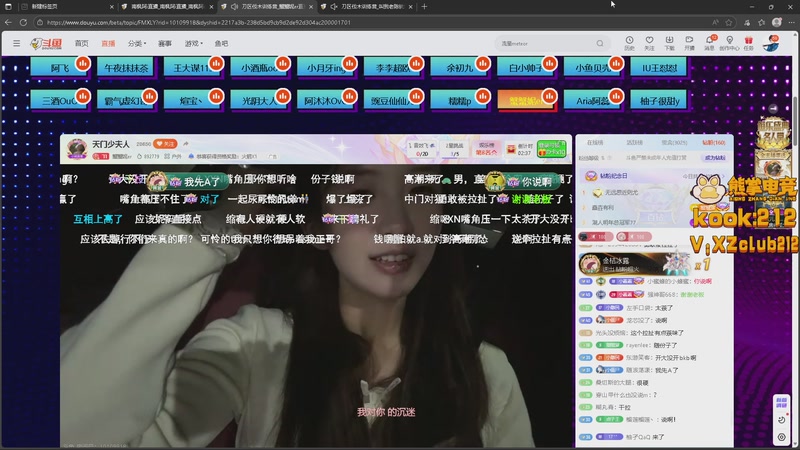Click the green red-packet reward button

tap(552, 149)
